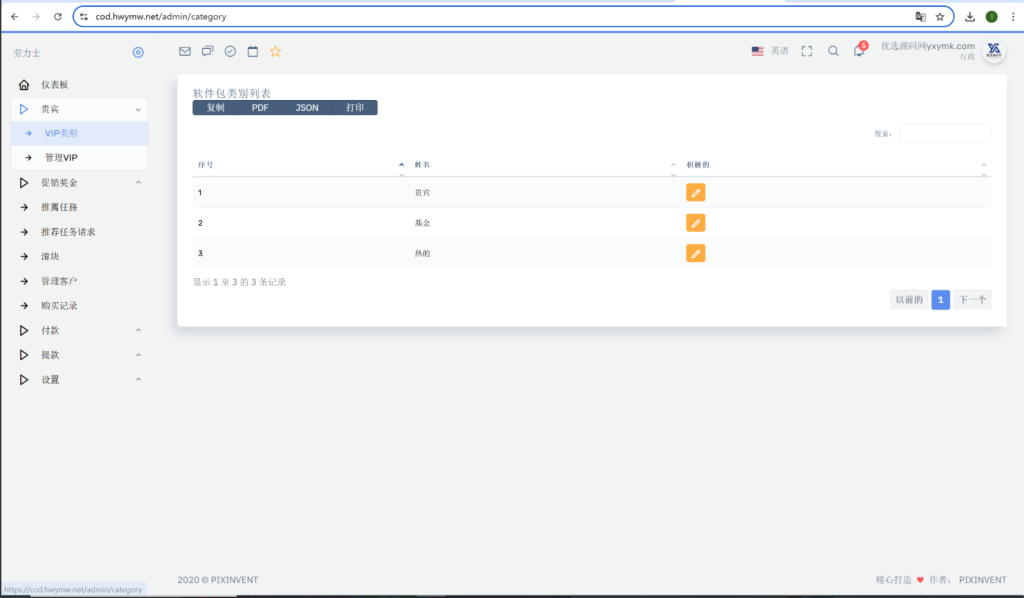Image resolution: width=1024 pixels, height=598 pixels.
Task: Open 管理客户 sidebar item
Action: click(x=79, y=281)
